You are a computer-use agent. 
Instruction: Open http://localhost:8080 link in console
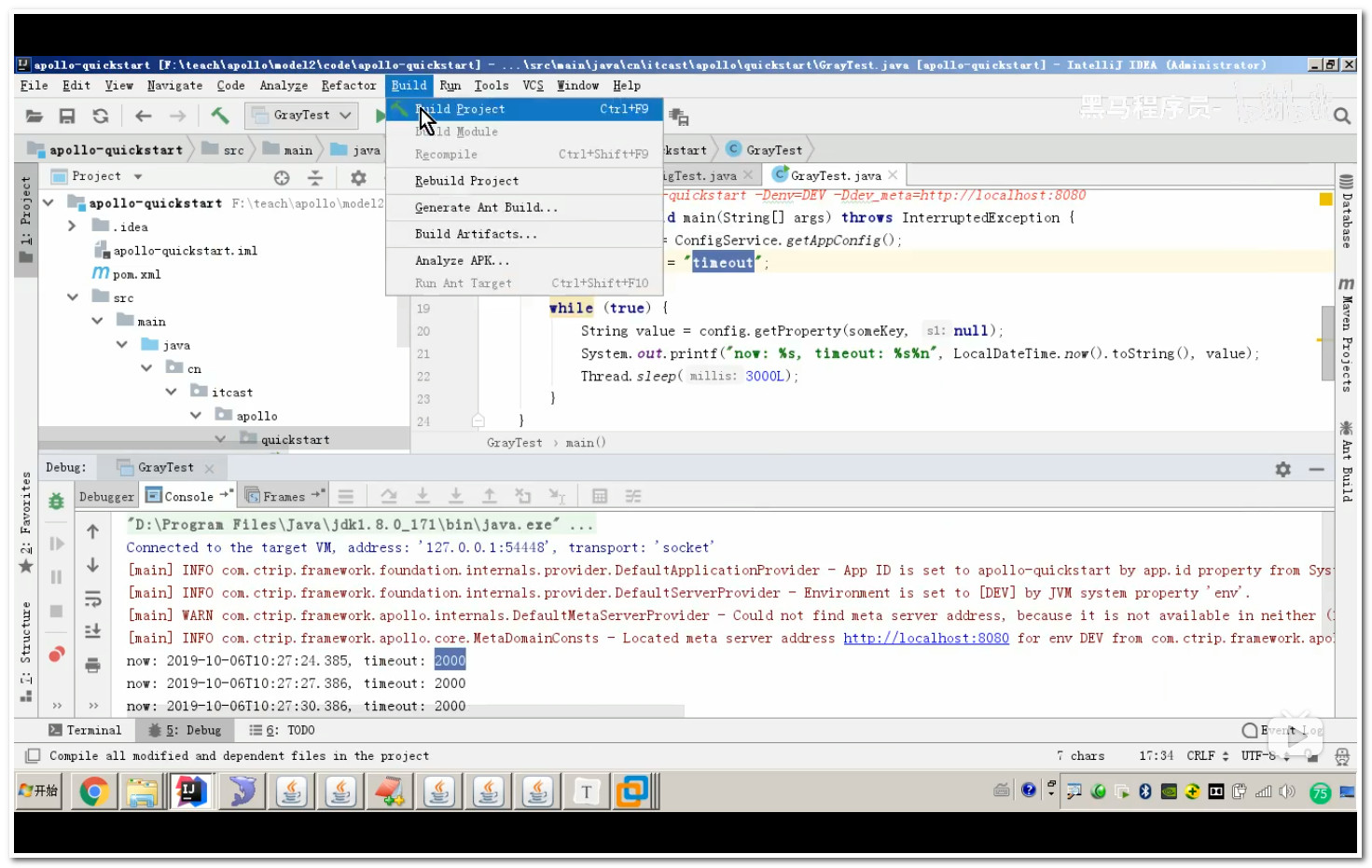point(926,638)
